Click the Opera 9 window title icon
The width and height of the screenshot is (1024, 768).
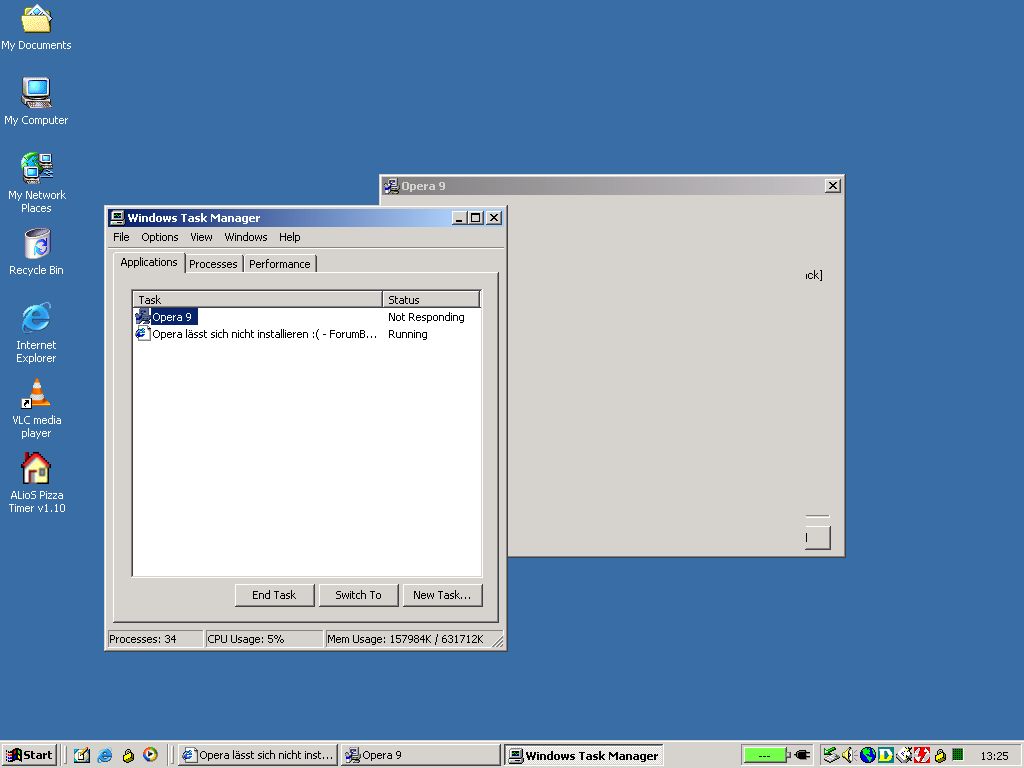391,186
